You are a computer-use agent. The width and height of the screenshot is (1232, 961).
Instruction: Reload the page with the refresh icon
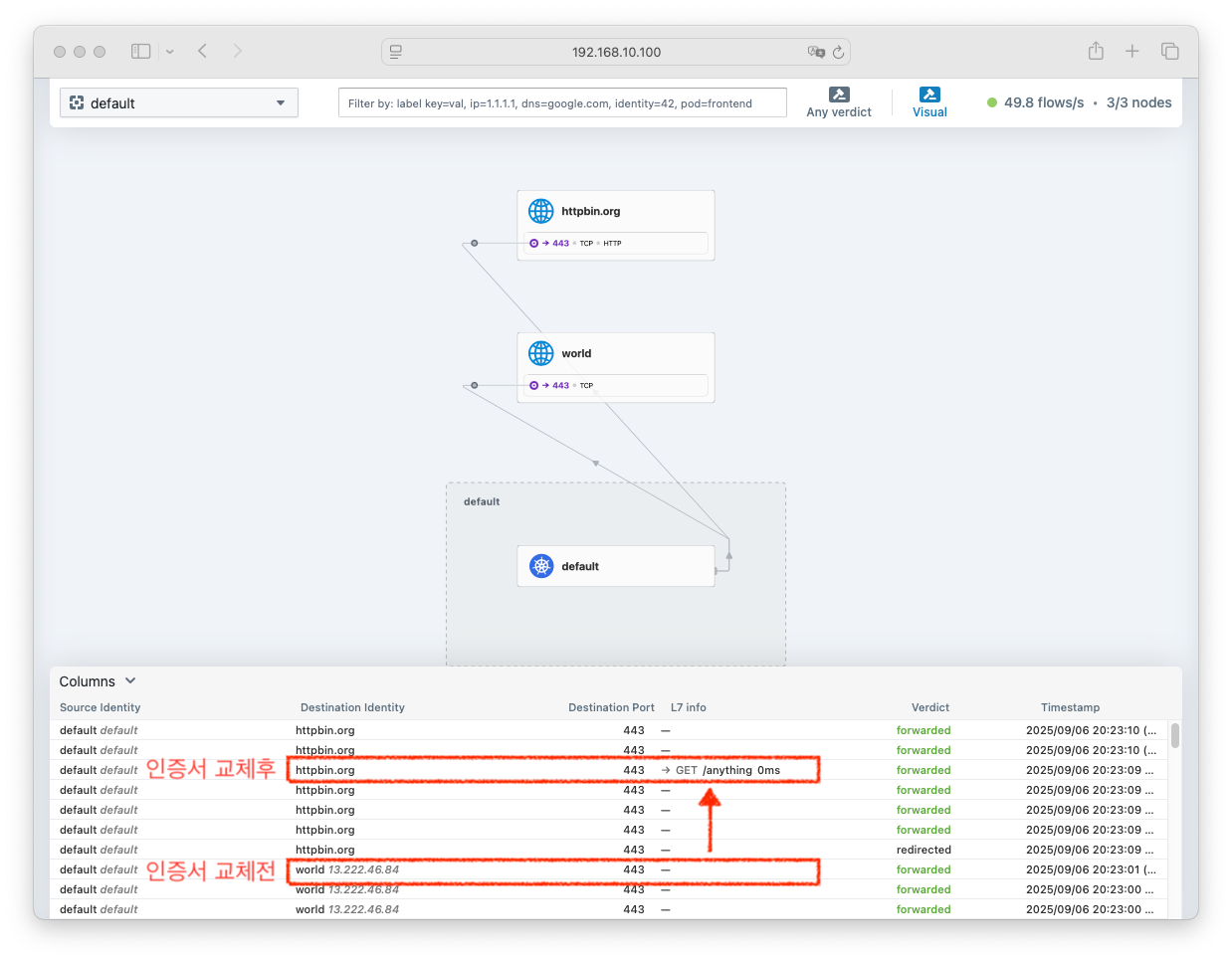839,52
